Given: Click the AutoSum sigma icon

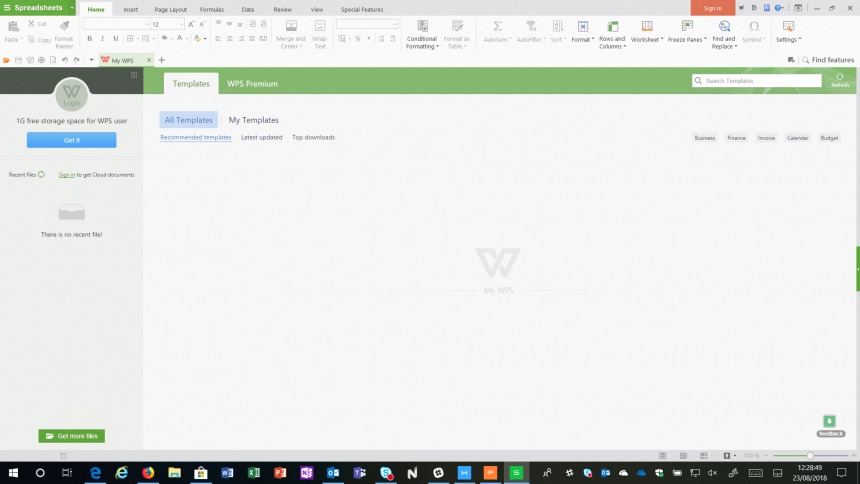Looking at the screenshot, I should [x=497, y=26].
